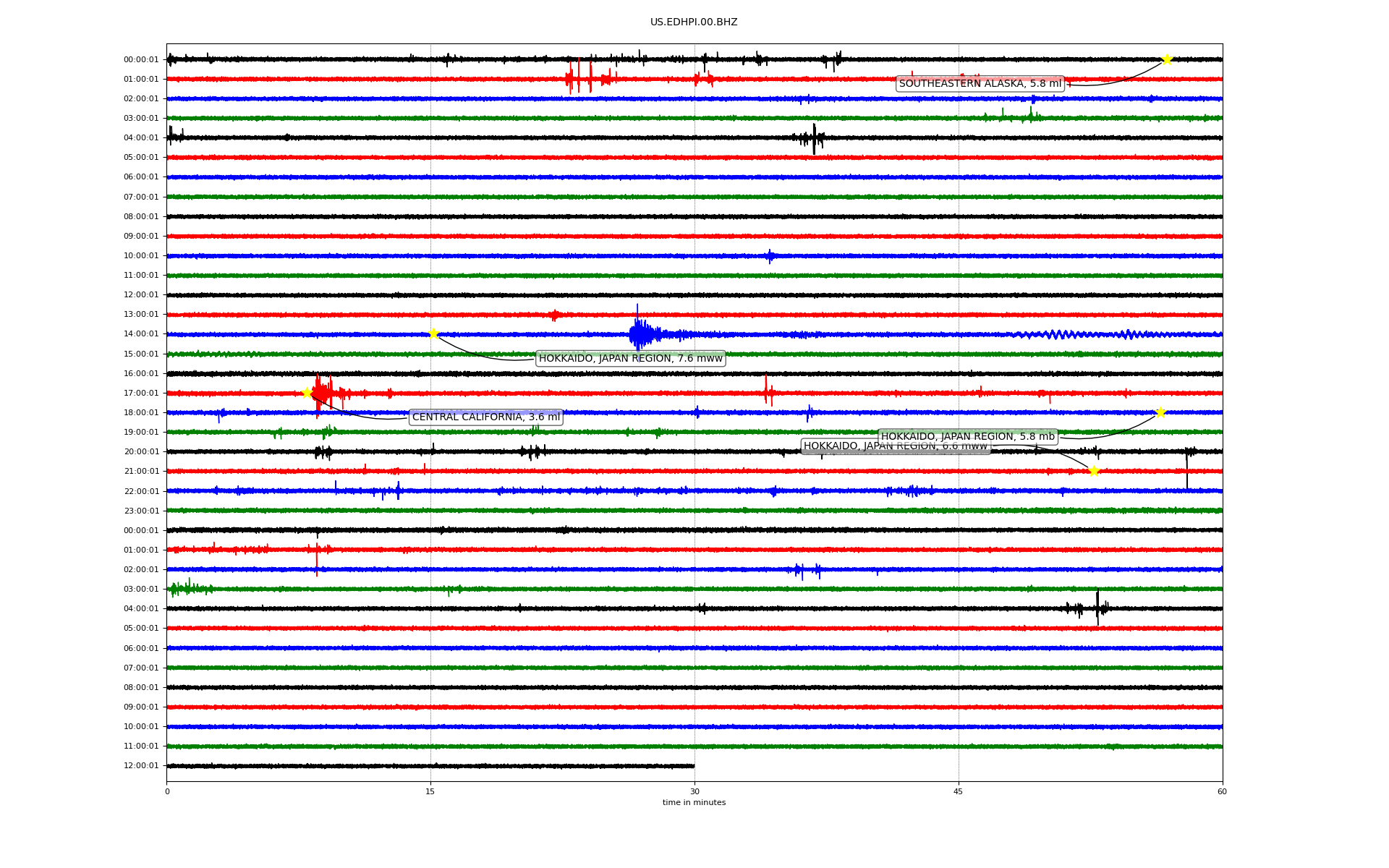Click the 15 minute x-axis tick label

click(430, 791)
